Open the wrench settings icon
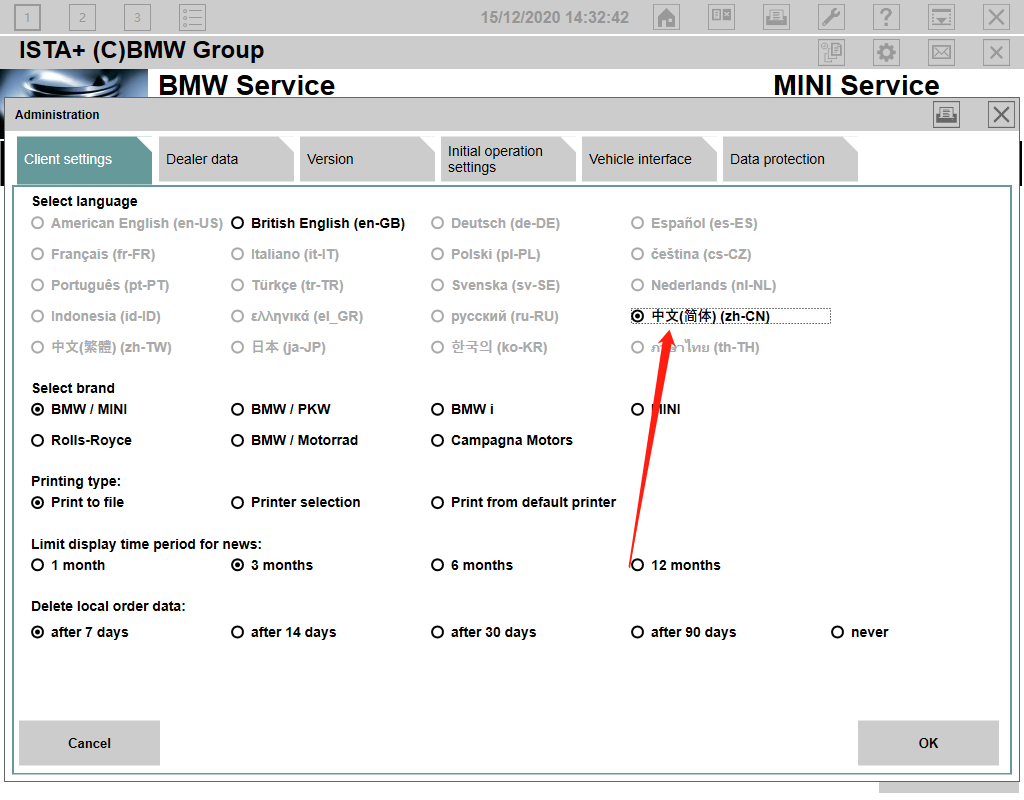The width and height of the screenshot is (1024, 800). tap(831, 17)
